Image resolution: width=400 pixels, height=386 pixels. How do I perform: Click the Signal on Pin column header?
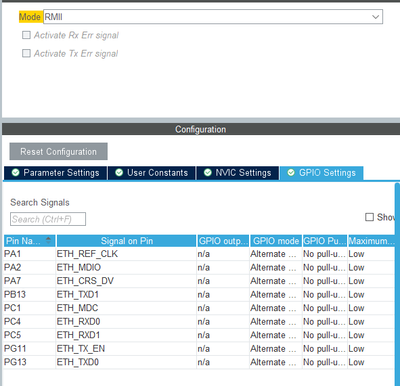click(x=126, y=241)
